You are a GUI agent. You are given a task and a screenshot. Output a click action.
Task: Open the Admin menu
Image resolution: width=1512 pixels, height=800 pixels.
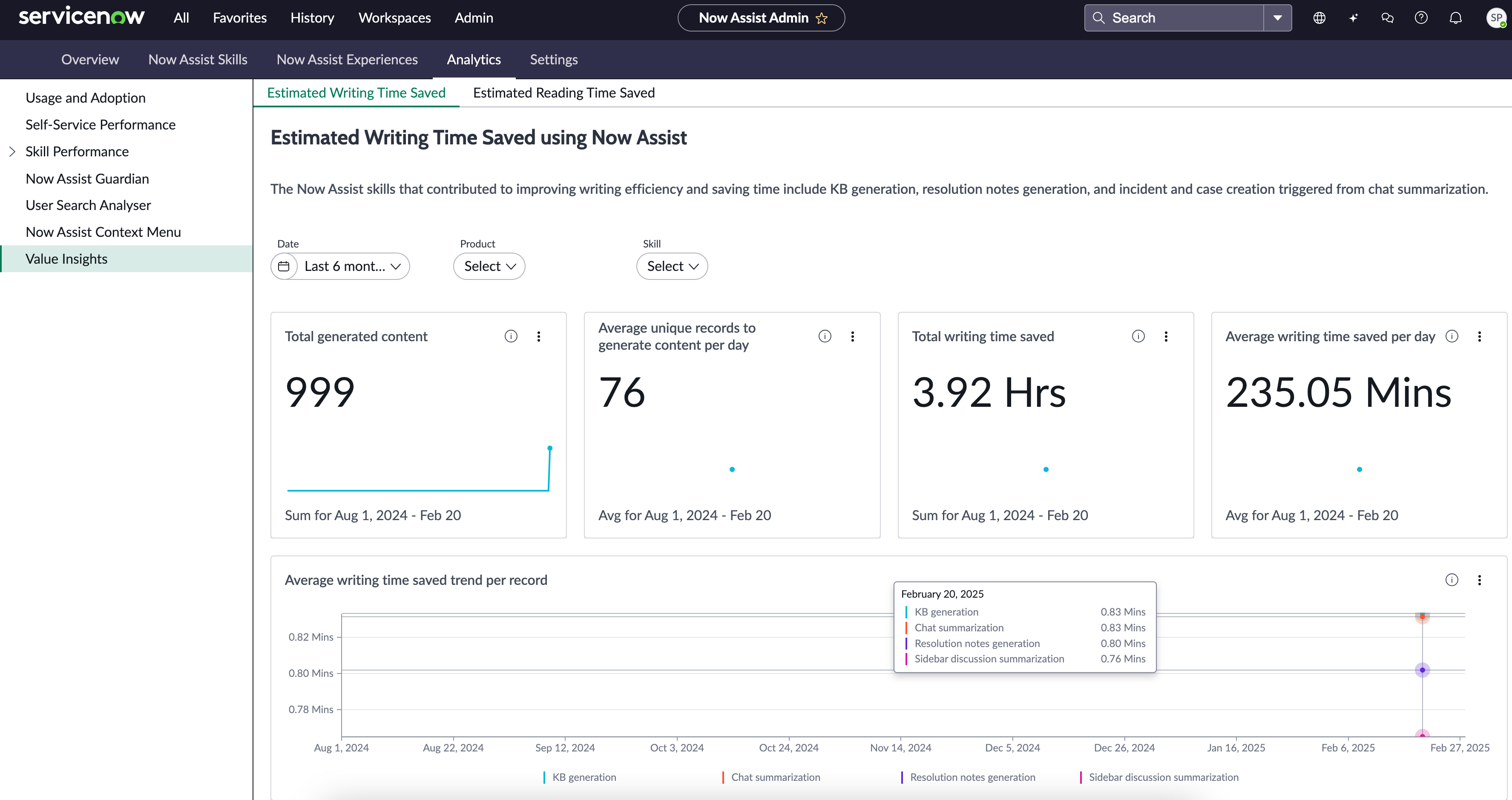click(474, 17)
